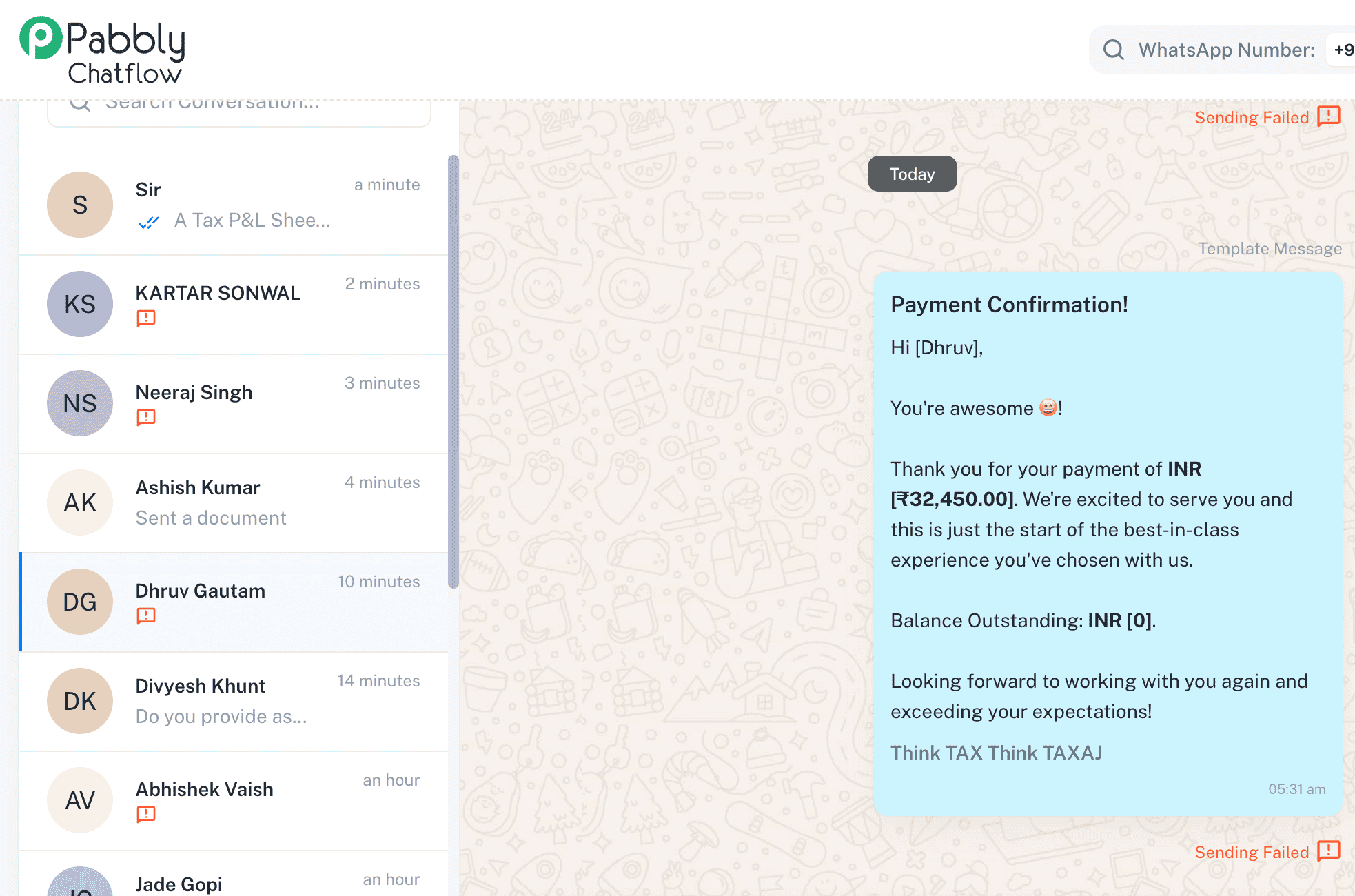This screenshot has width=1355, height=896.
Task: Click the Sending Failed alert icon below message
Action: [1329, 851]
